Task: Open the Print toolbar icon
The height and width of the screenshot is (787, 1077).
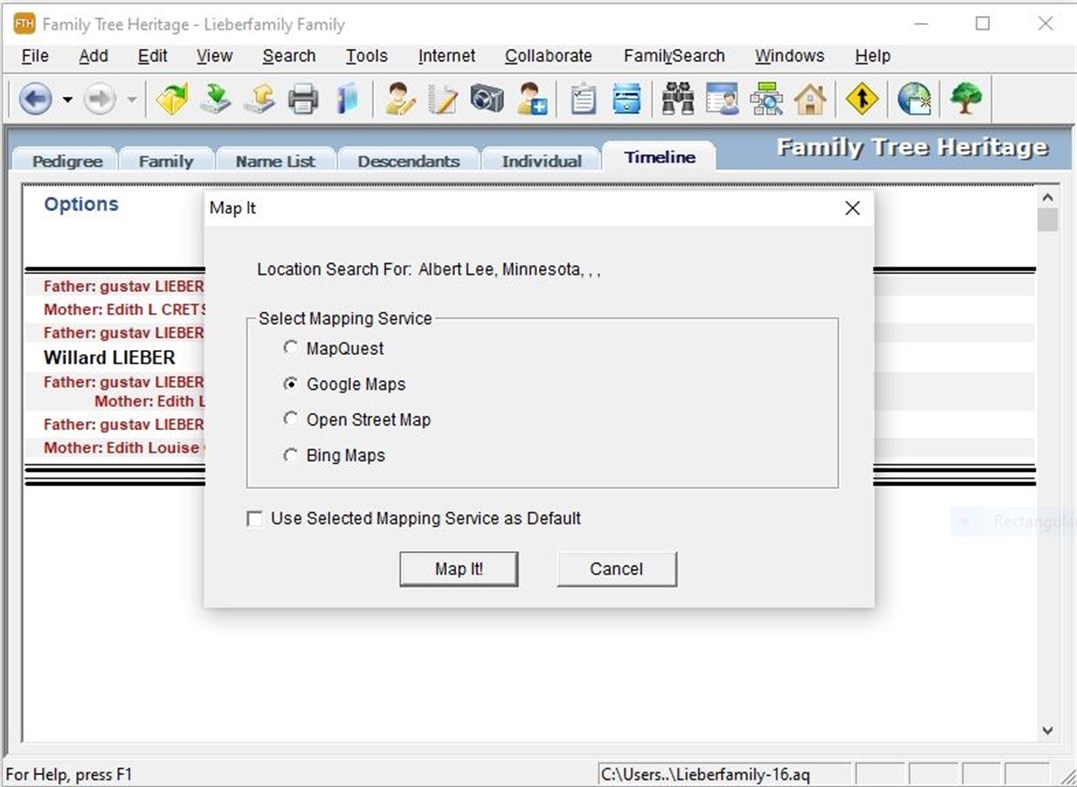Action: click(304, 99)
